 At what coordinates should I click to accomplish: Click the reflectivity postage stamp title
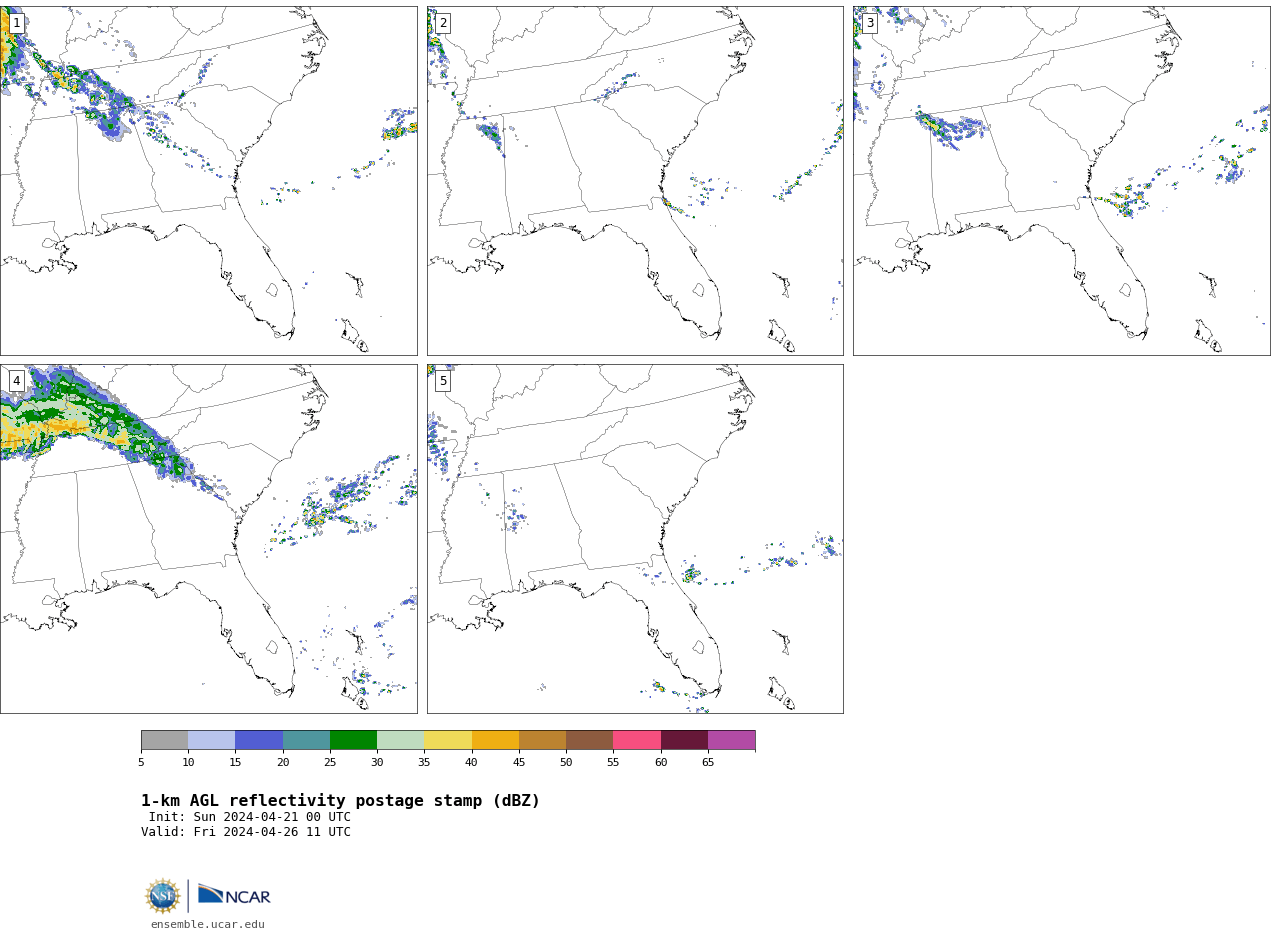(x=340, y=801)
